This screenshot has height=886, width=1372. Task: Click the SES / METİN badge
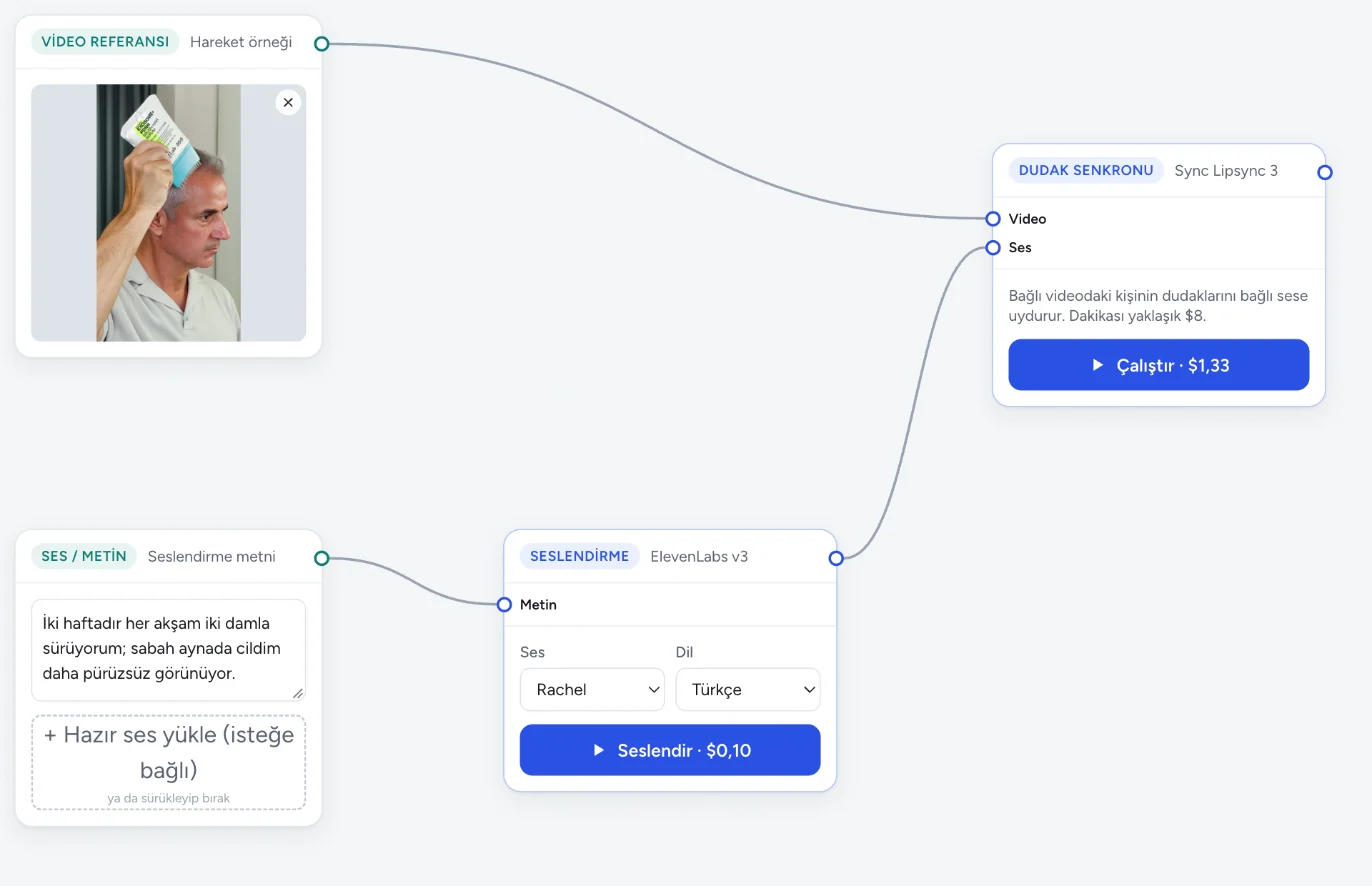pyautogui.click(x=84, y=556)
